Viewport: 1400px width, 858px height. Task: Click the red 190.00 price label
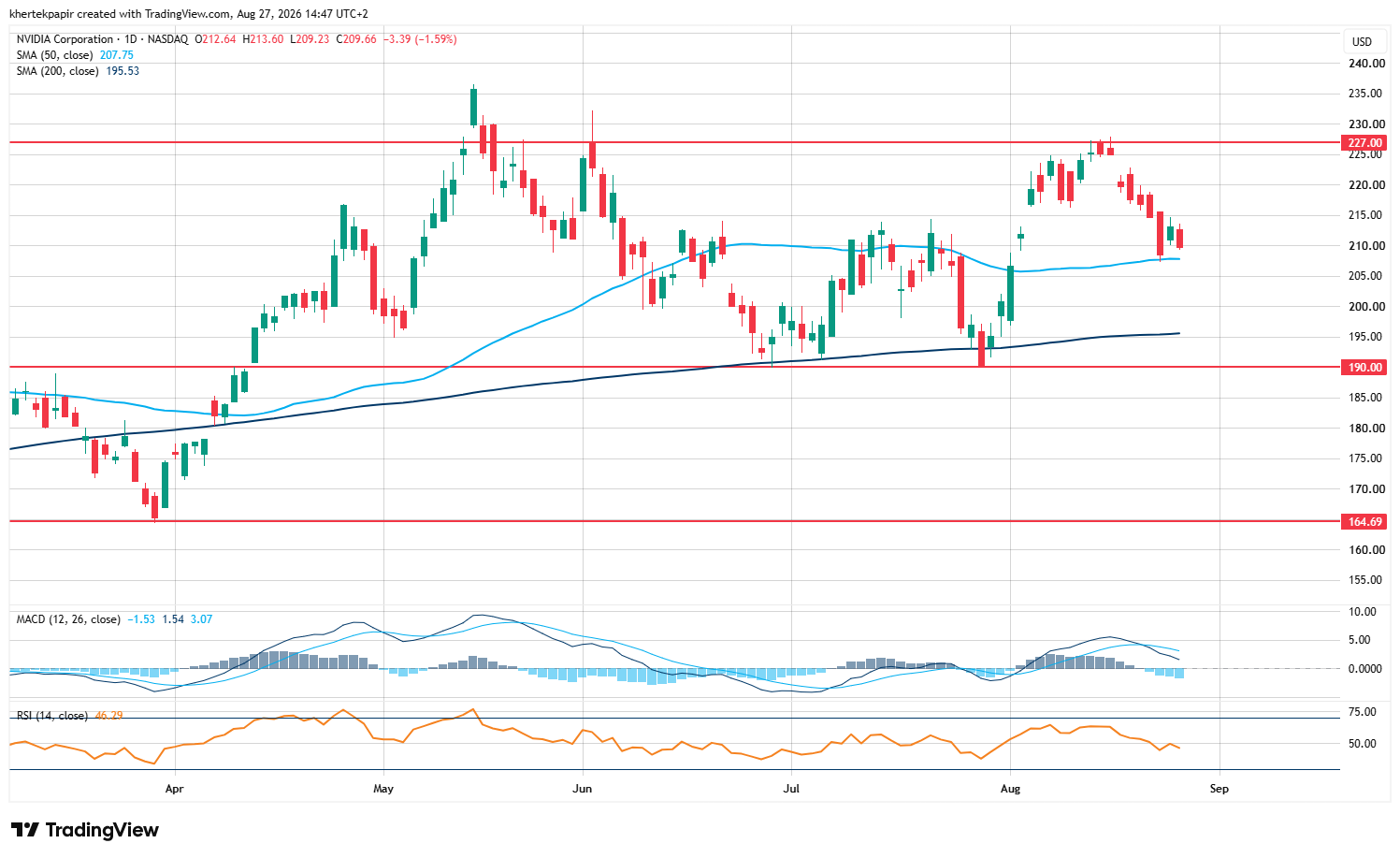click(1364, 368)
